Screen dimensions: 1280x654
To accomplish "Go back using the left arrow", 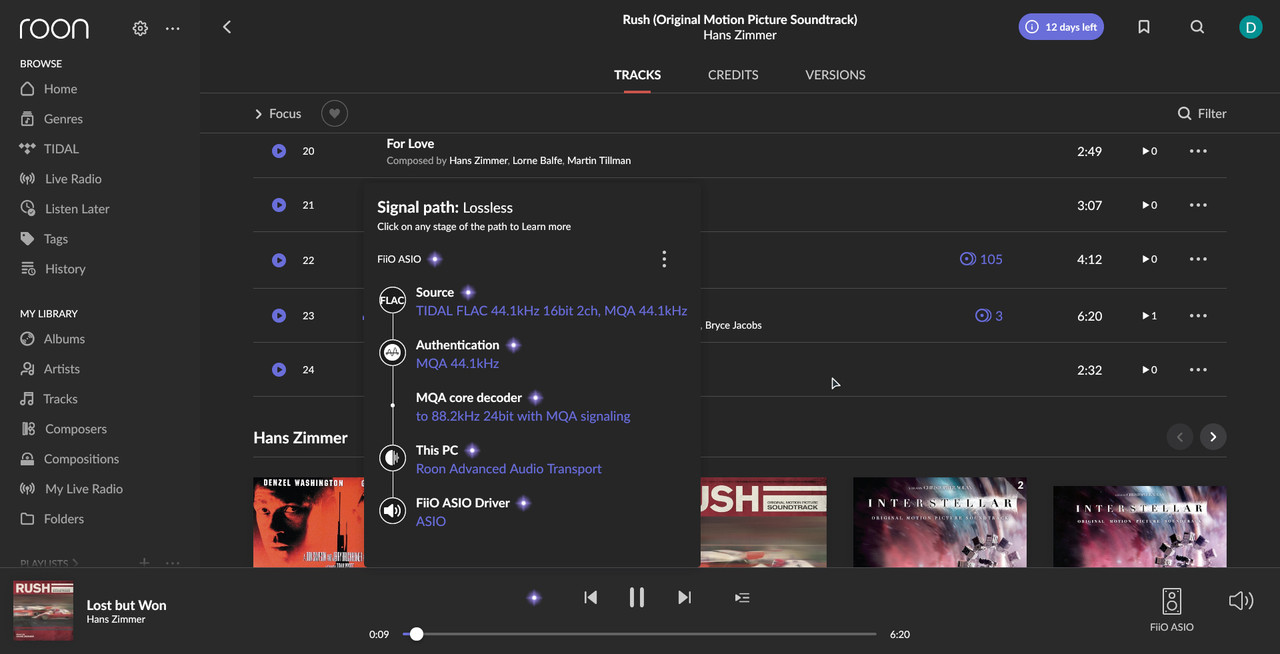I will (x=227, y=27).
